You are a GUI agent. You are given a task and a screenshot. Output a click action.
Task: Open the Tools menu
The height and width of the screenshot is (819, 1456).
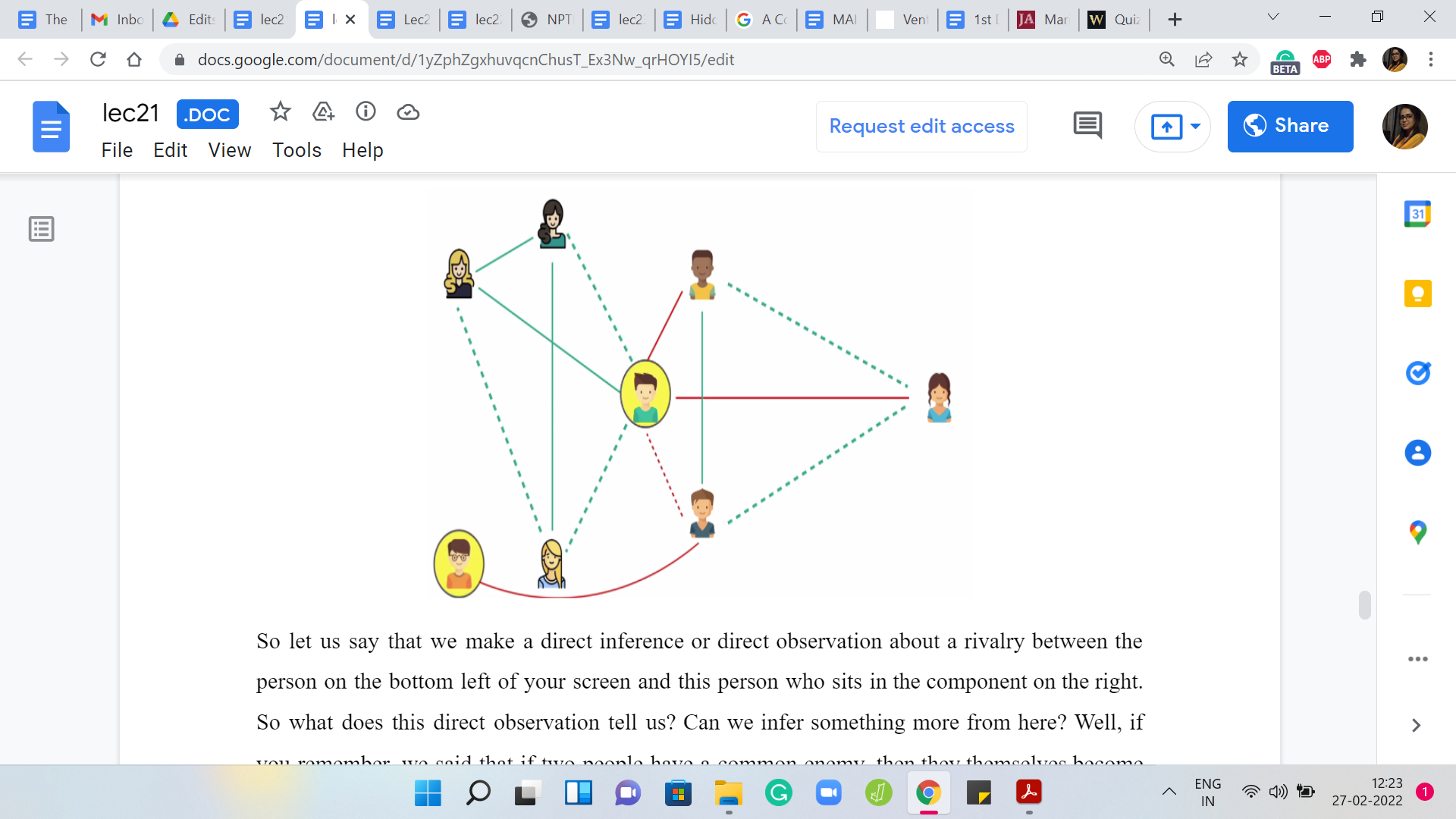tap(297, 150)
